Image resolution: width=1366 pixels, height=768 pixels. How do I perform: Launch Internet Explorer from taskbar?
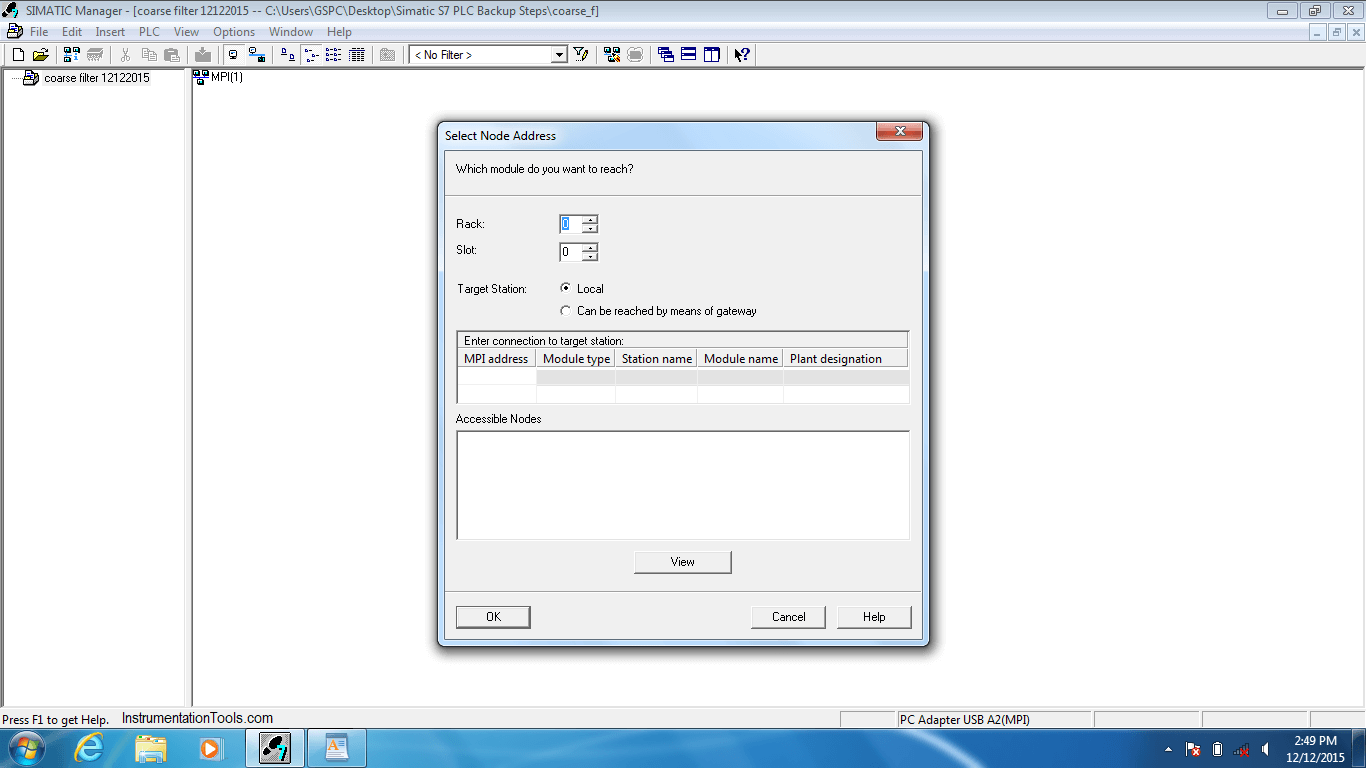(90, 748)
